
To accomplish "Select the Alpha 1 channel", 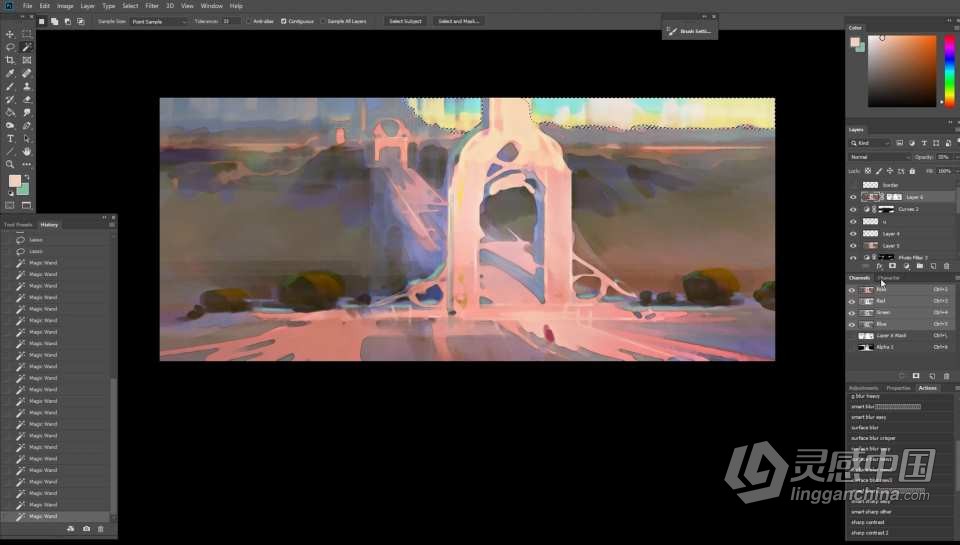I will 900,347.
